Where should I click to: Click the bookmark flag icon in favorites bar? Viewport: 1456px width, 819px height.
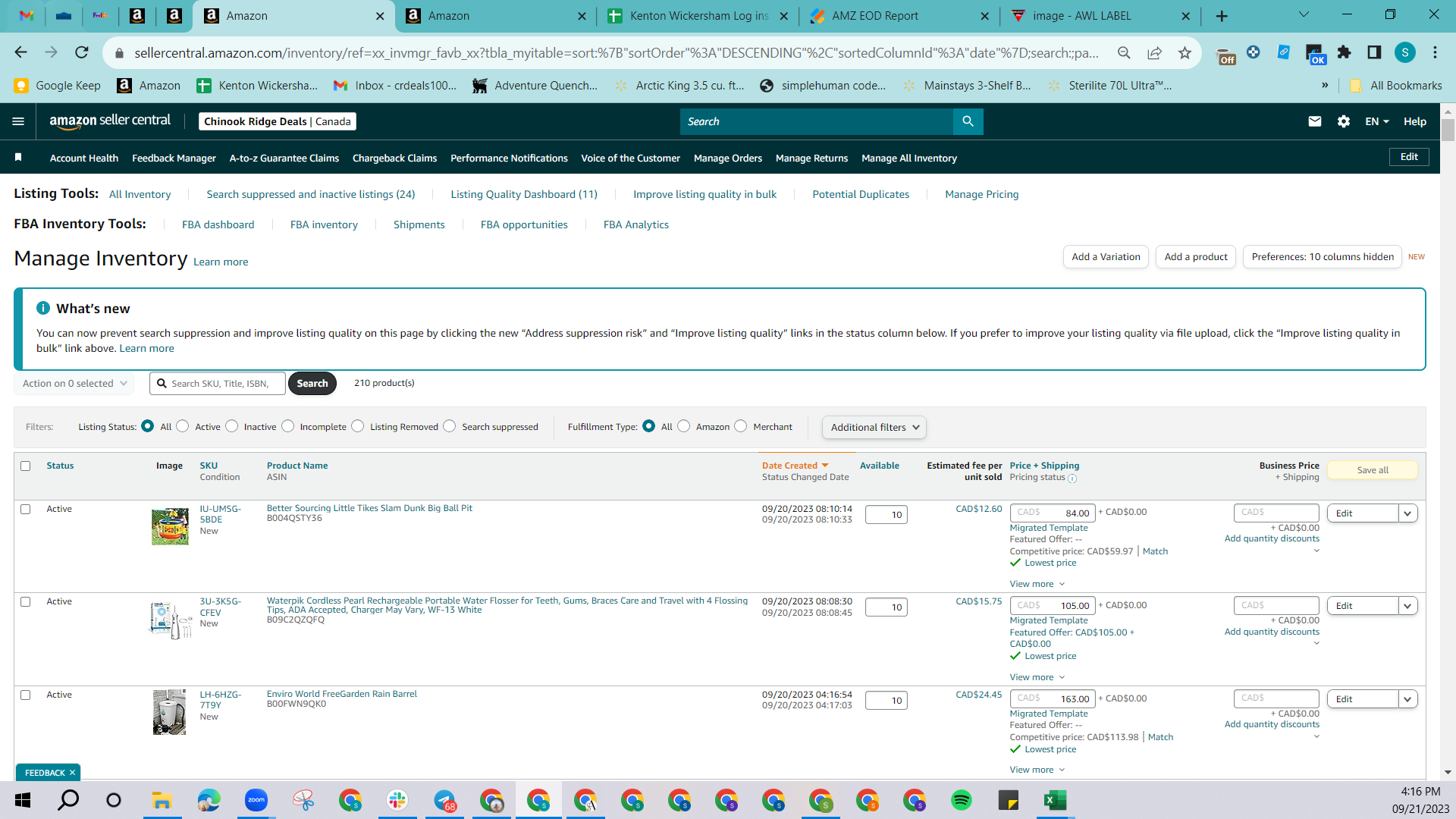(18, 157)
